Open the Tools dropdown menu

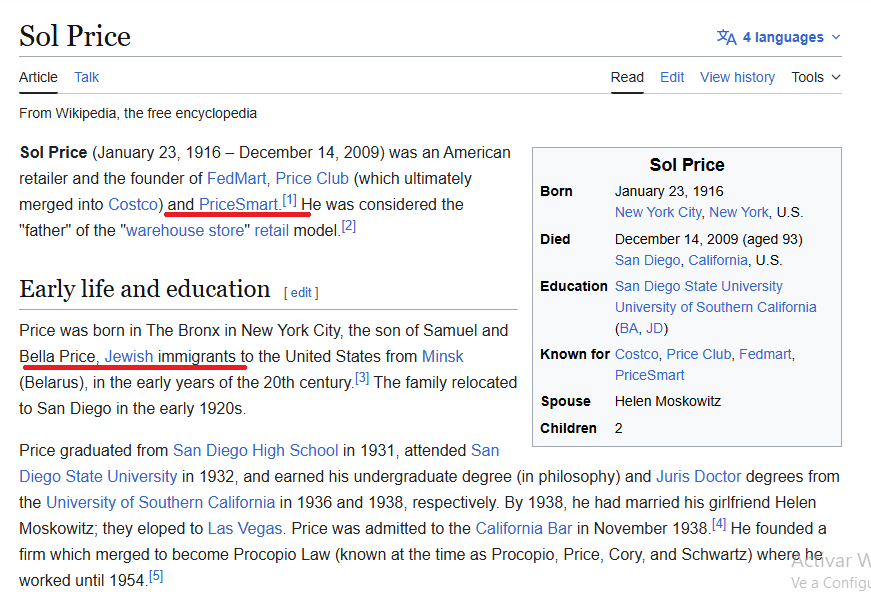tap(815, 77)
